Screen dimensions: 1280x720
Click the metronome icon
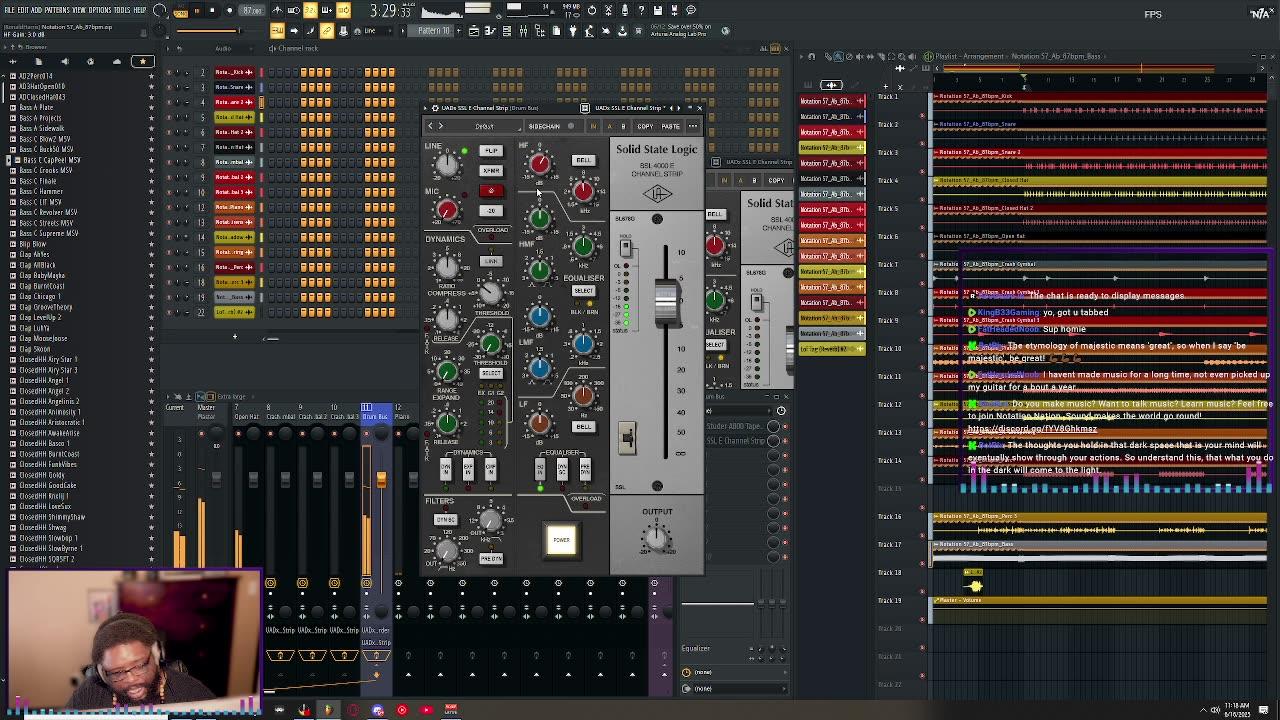(277, 10)
